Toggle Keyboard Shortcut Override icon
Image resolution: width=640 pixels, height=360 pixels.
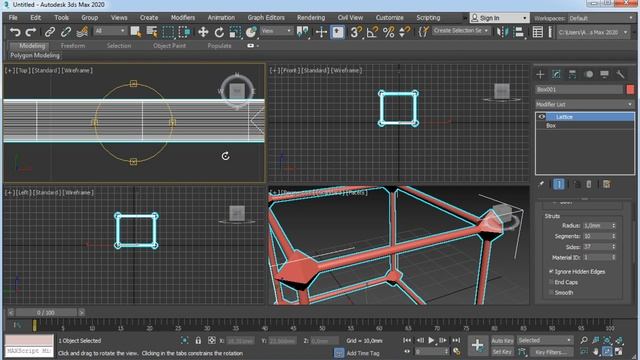[x=338, y=32]
